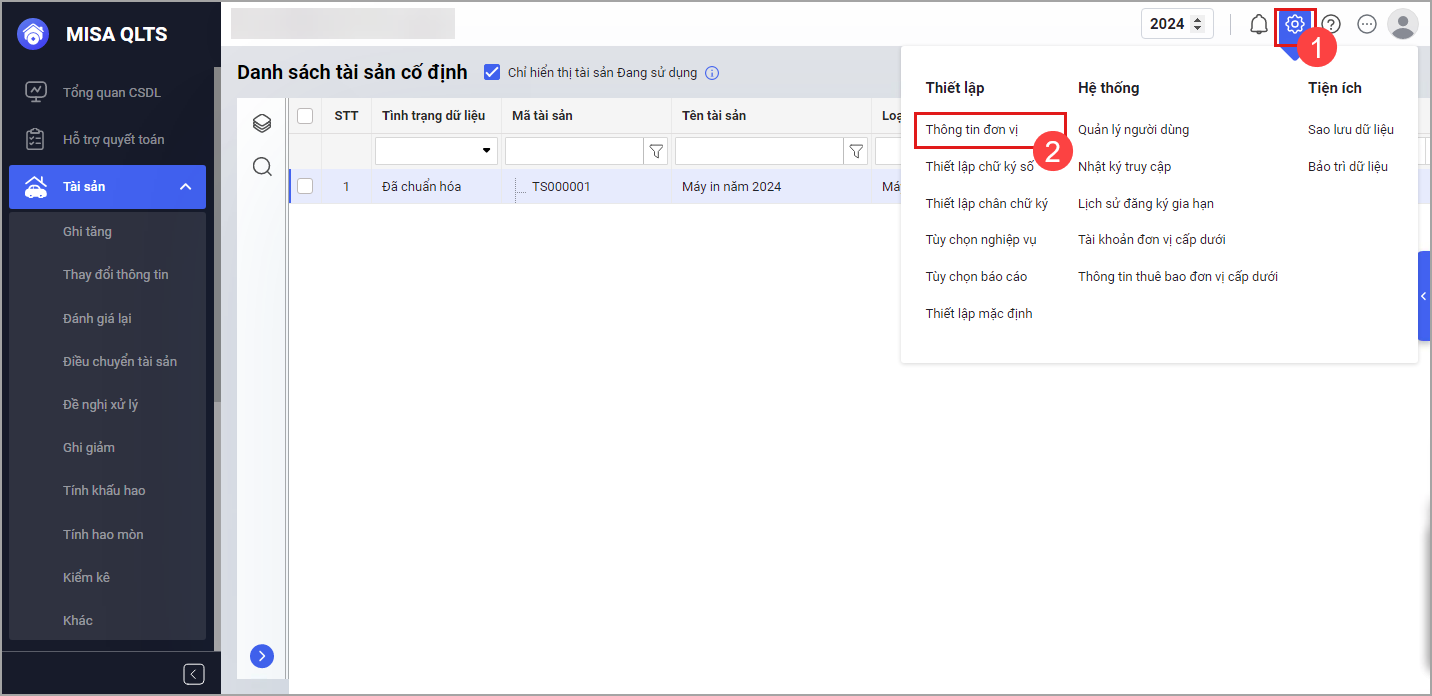Click the blue expand arrow circle button
Screen dimensions: 1432x696
click(x=262, y=656)
